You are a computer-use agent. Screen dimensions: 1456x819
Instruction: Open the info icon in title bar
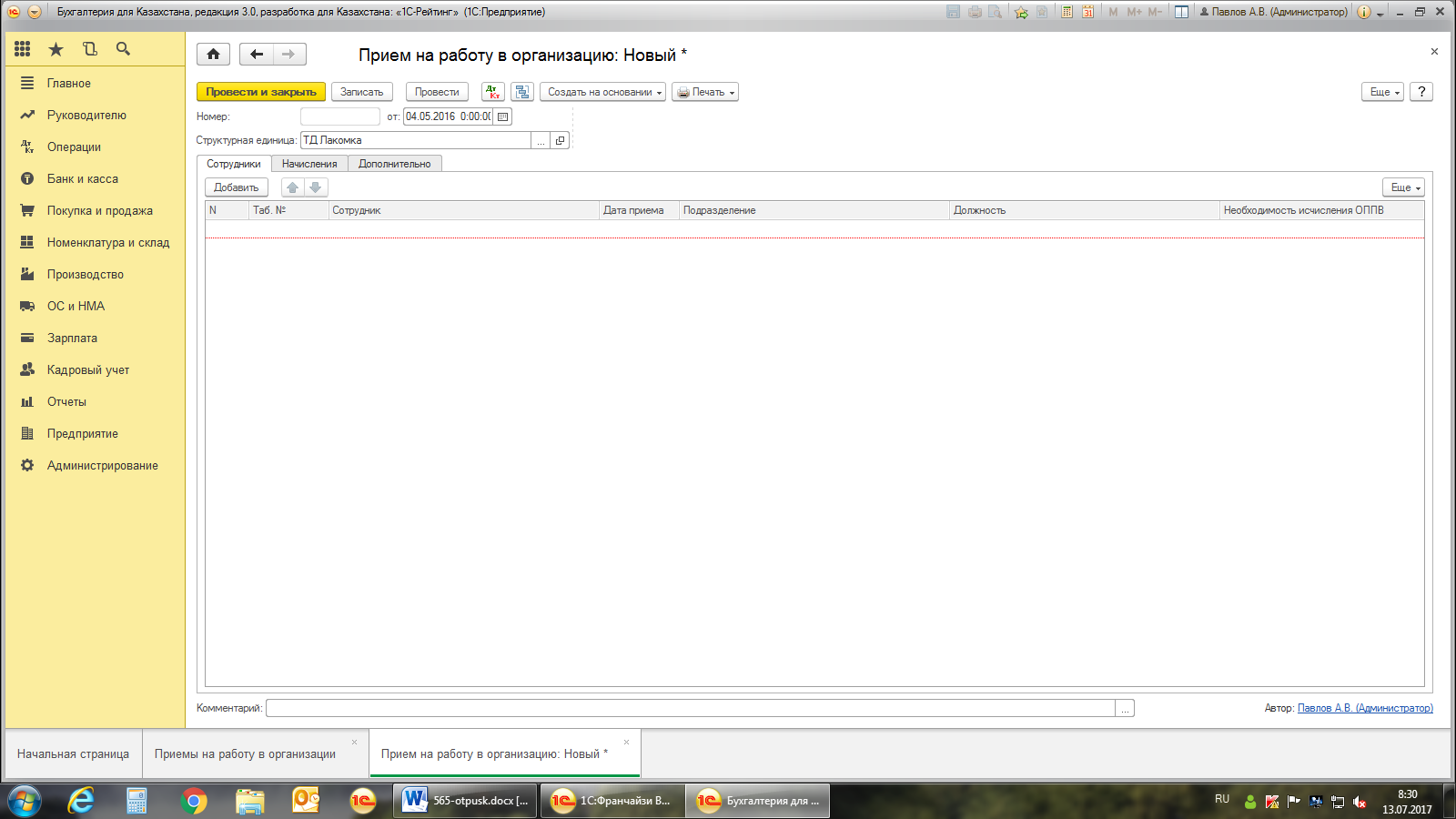1363,12
